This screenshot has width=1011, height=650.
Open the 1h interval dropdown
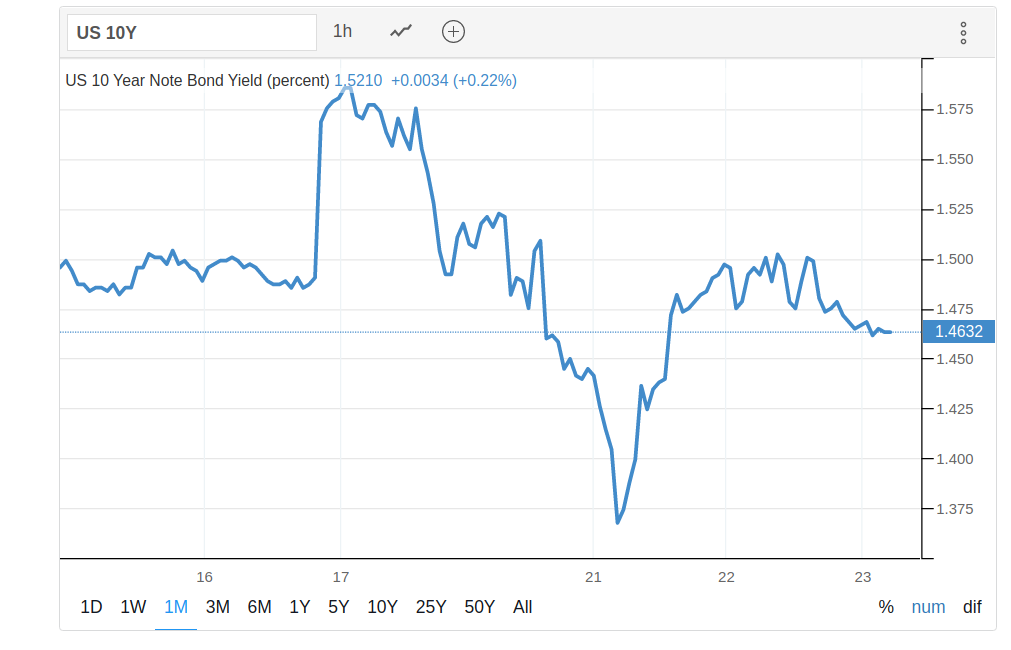342,31
